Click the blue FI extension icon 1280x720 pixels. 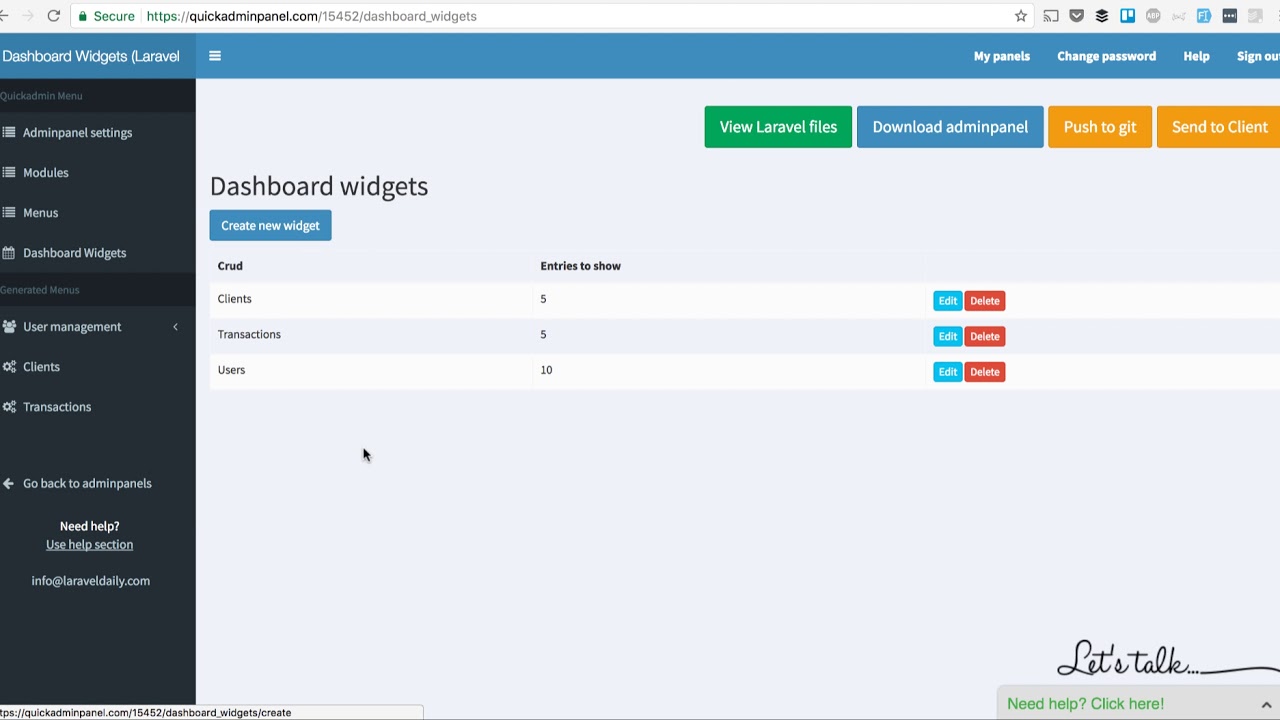1204,16
